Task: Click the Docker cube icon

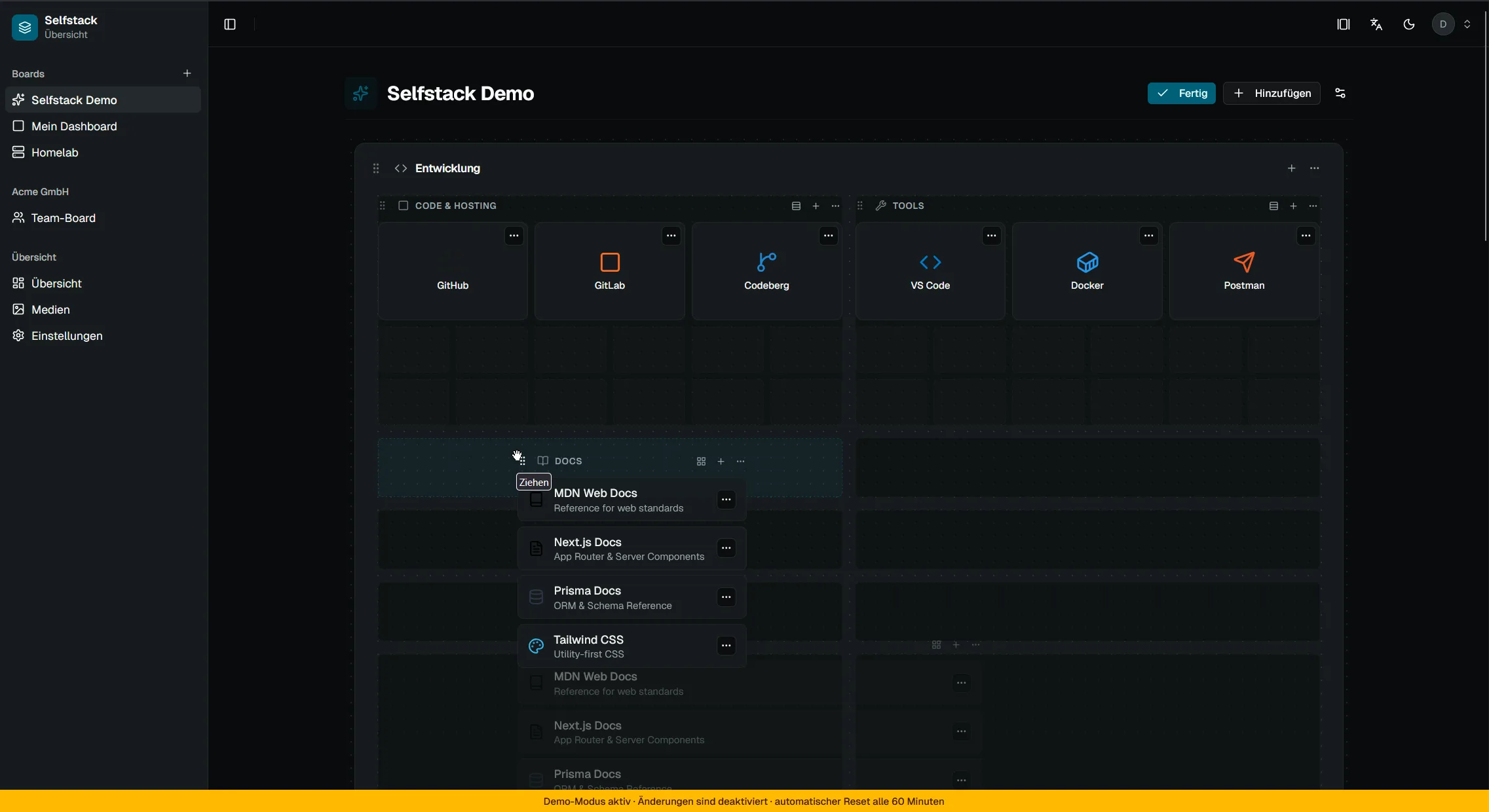Action: [1087, 262]
